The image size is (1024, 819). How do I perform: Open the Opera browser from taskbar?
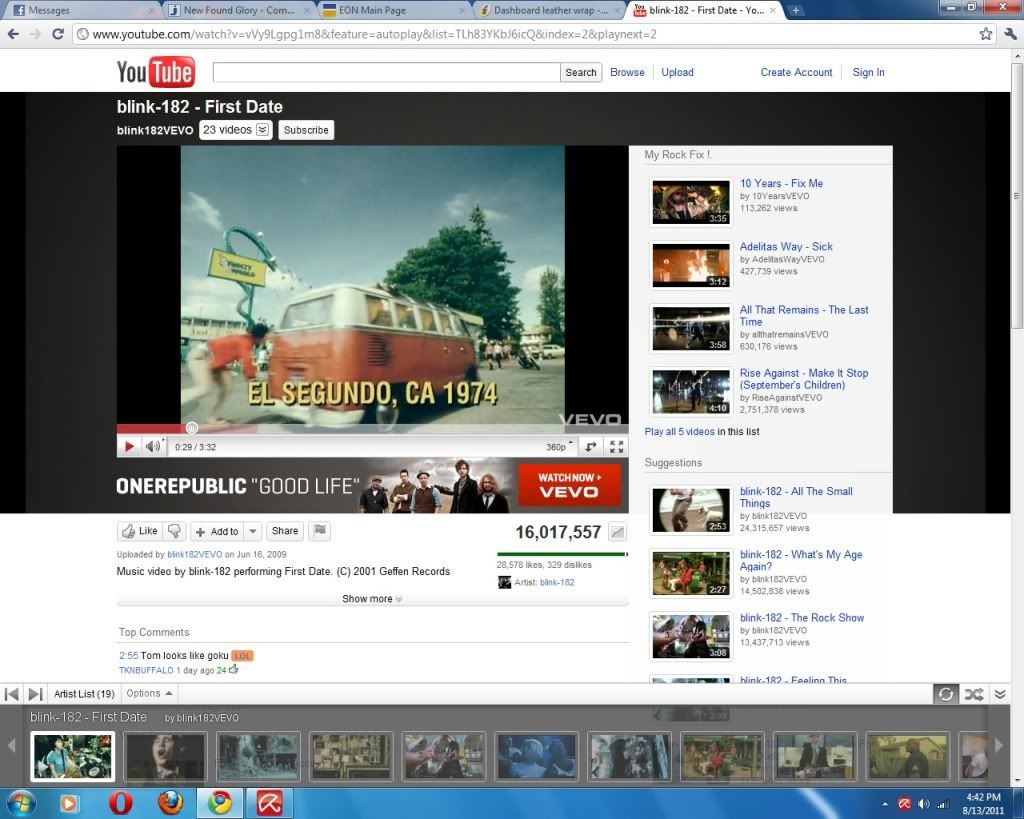[121, 803]
